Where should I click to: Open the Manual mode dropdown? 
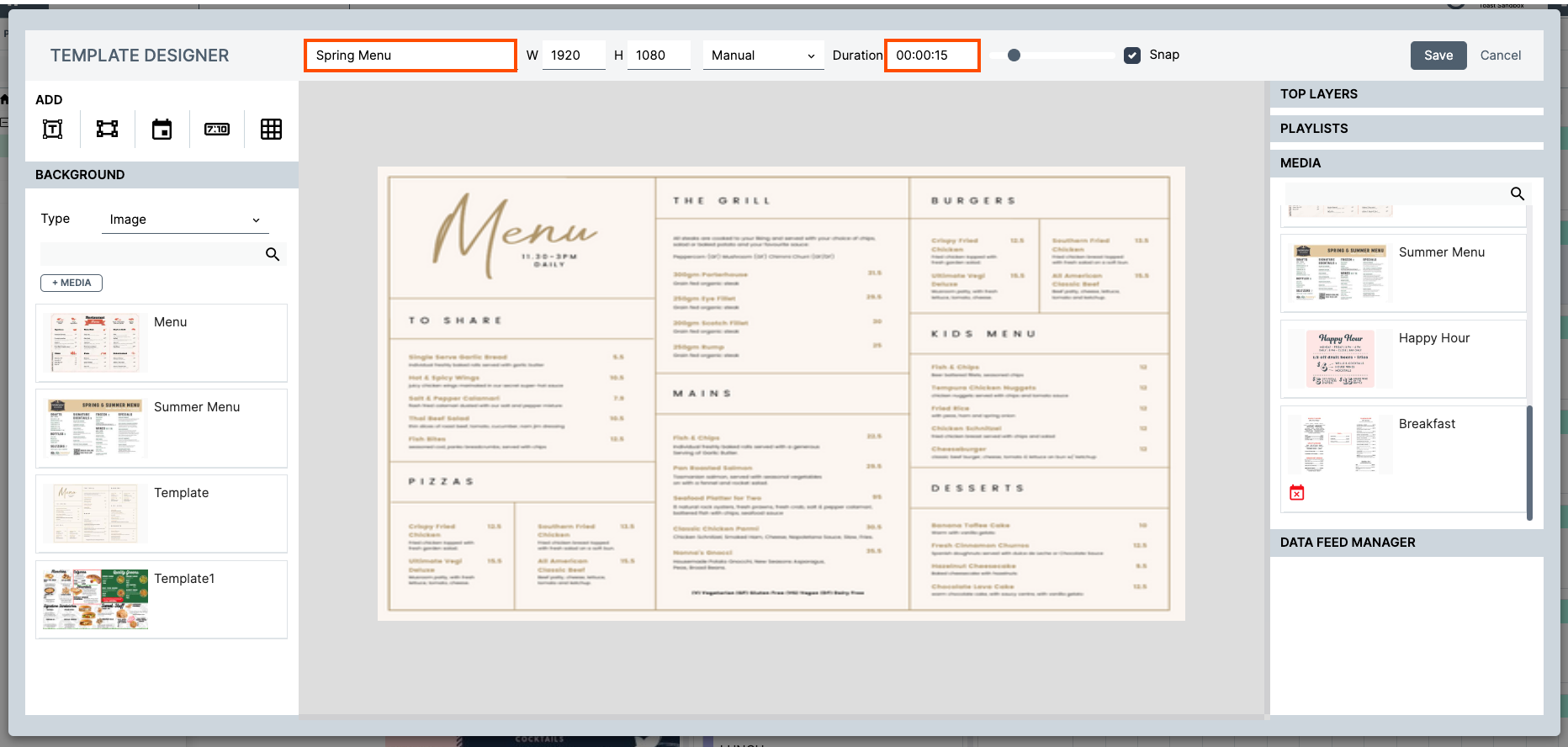pos(762,56)
